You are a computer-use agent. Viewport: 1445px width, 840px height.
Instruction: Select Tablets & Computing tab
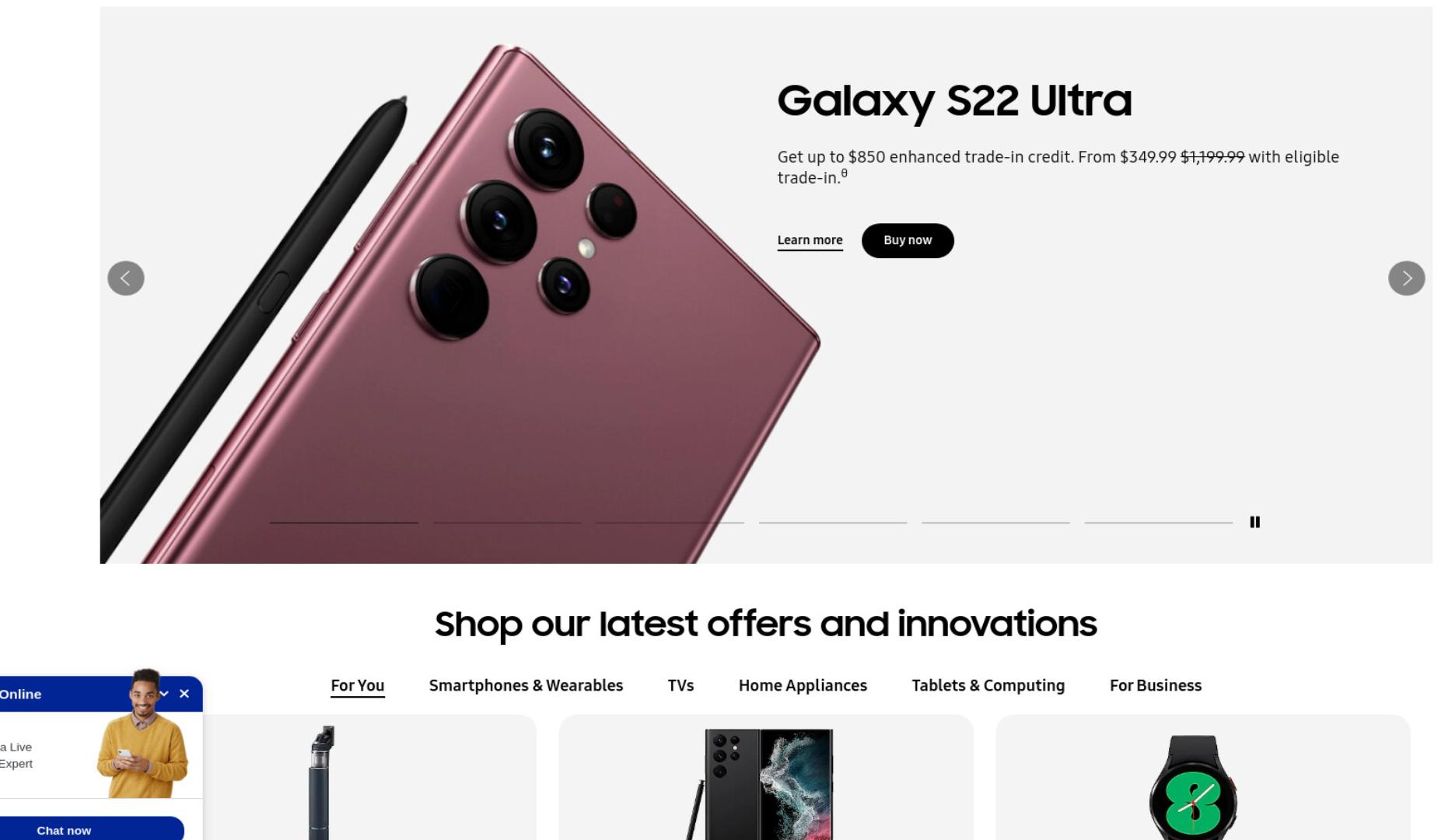[x=988, y=686]
